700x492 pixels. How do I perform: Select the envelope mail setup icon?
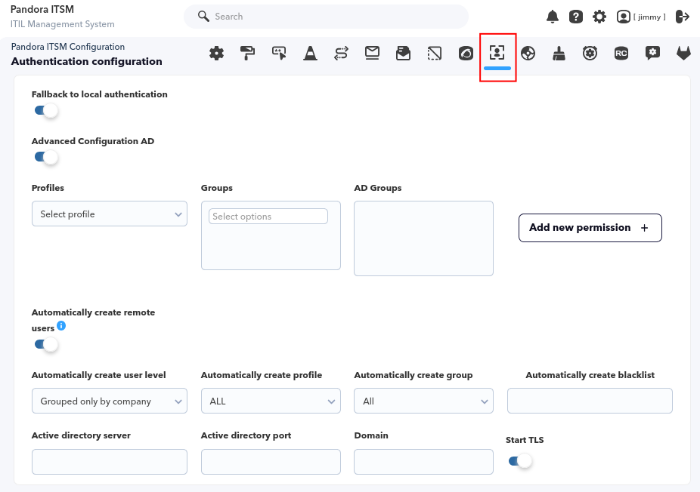pos(372,53)
